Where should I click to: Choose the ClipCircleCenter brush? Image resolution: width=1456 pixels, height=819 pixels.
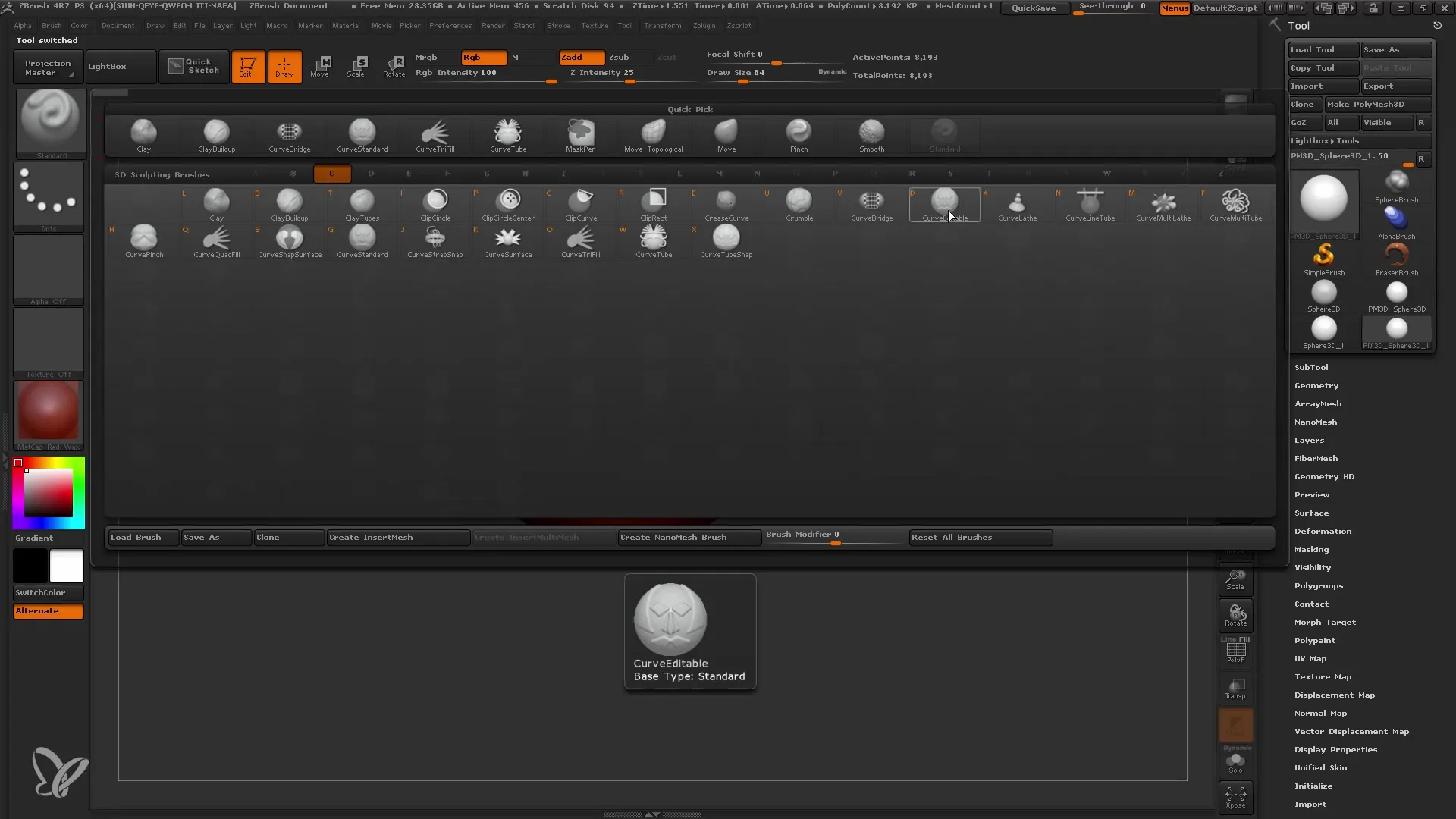508,205
